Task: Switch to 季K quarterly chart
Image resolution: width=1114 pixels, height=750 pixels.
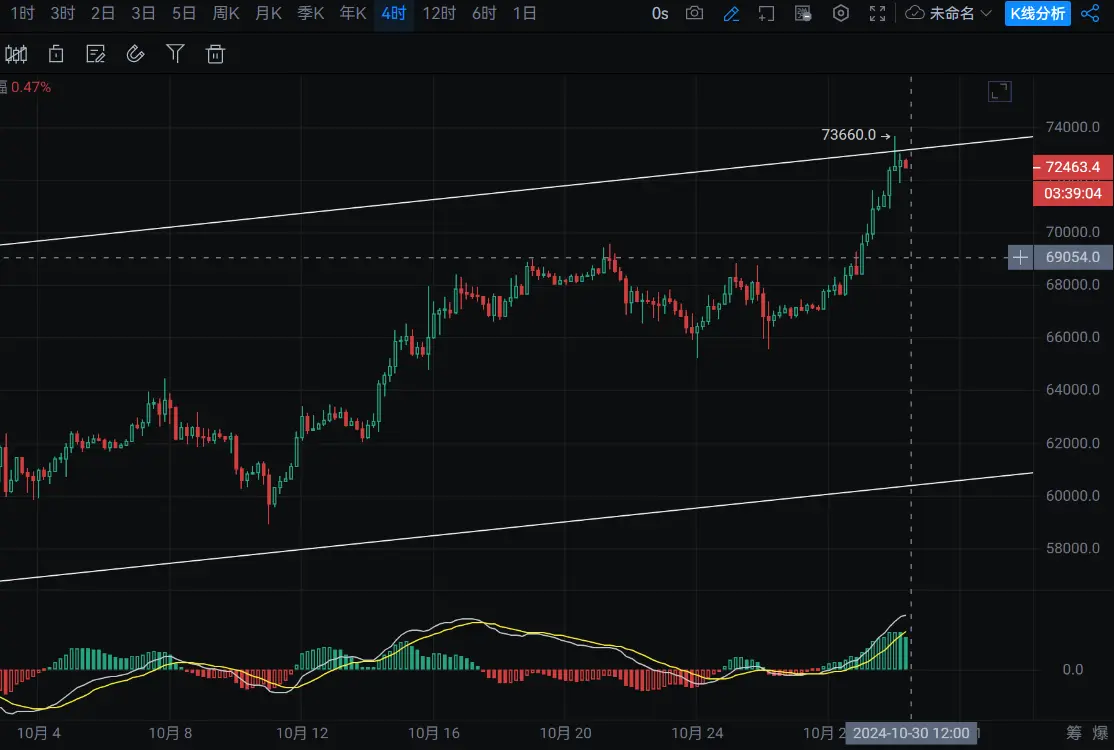Action: click(x=311, y=13)
